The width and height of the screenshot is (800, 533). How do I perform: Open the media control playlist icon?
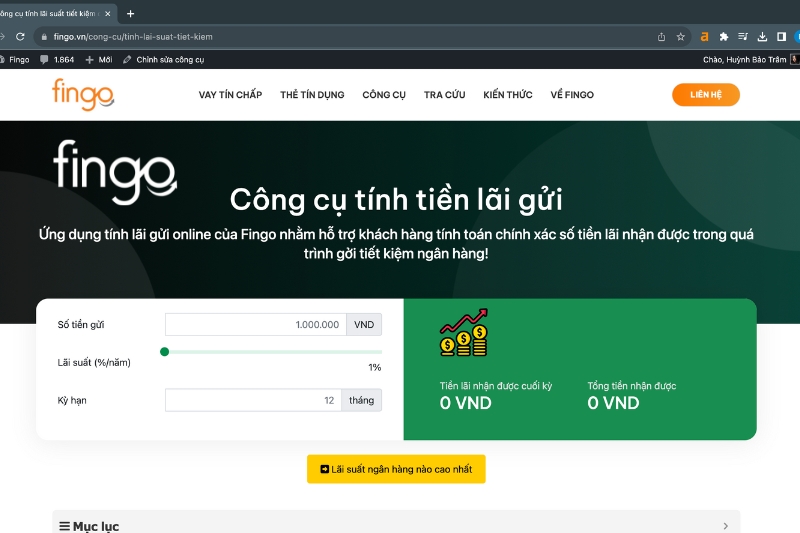[x=743, y=37]
